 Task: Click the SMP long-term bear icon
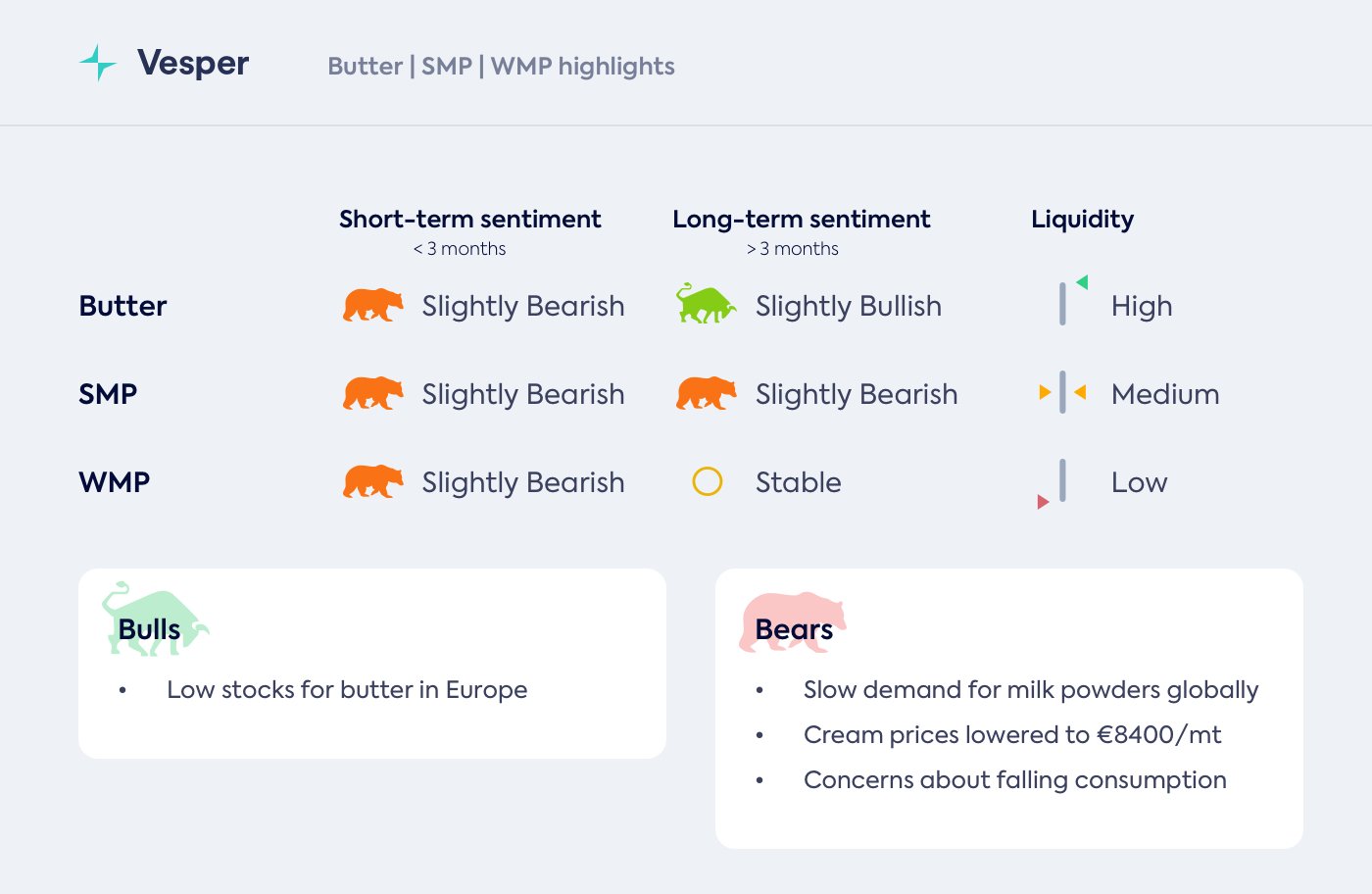coord(706,393)
